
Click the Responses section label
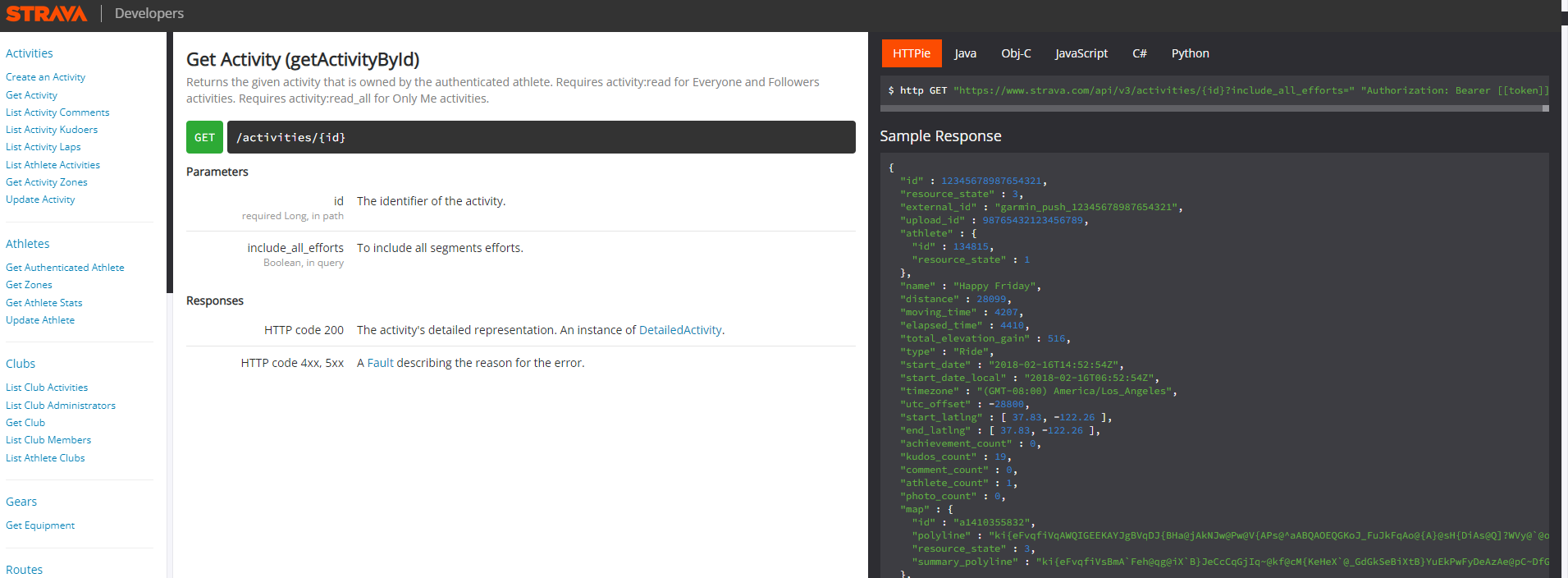[x=215, y=300]
